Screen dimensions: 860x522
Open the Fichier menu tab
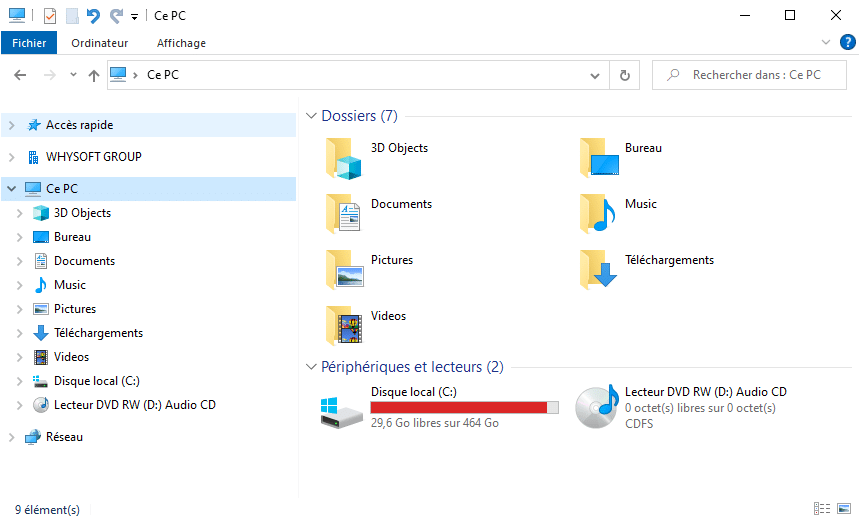(29, 43)
